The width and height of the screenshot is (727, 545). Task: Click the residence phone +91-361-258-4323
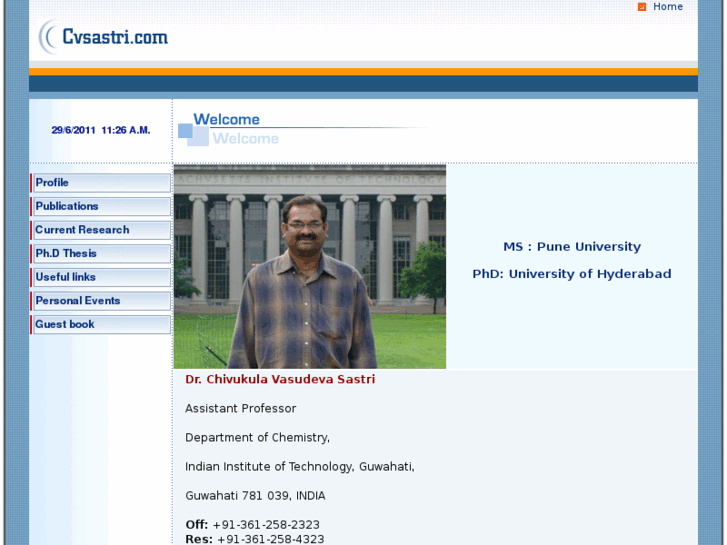(x=271, y=539)
